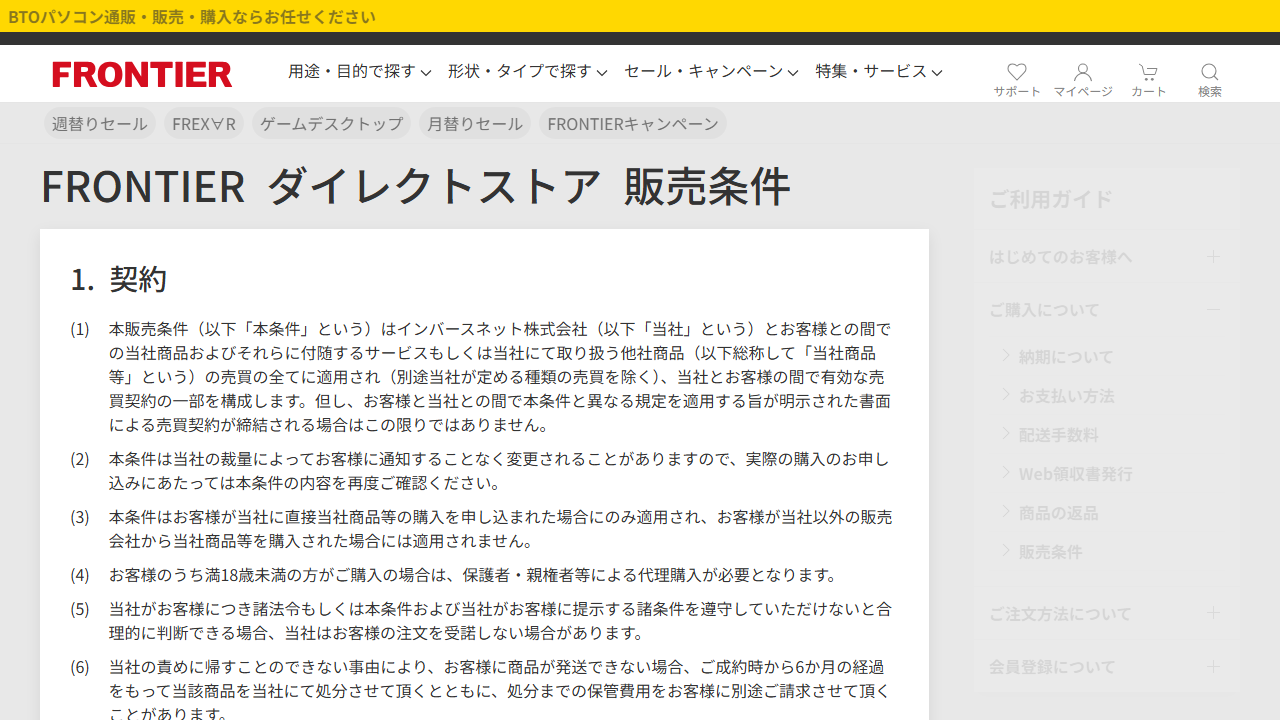Click the ご利用ガイド heading
Screen dimensions: 1280x720
point(1051,199)
